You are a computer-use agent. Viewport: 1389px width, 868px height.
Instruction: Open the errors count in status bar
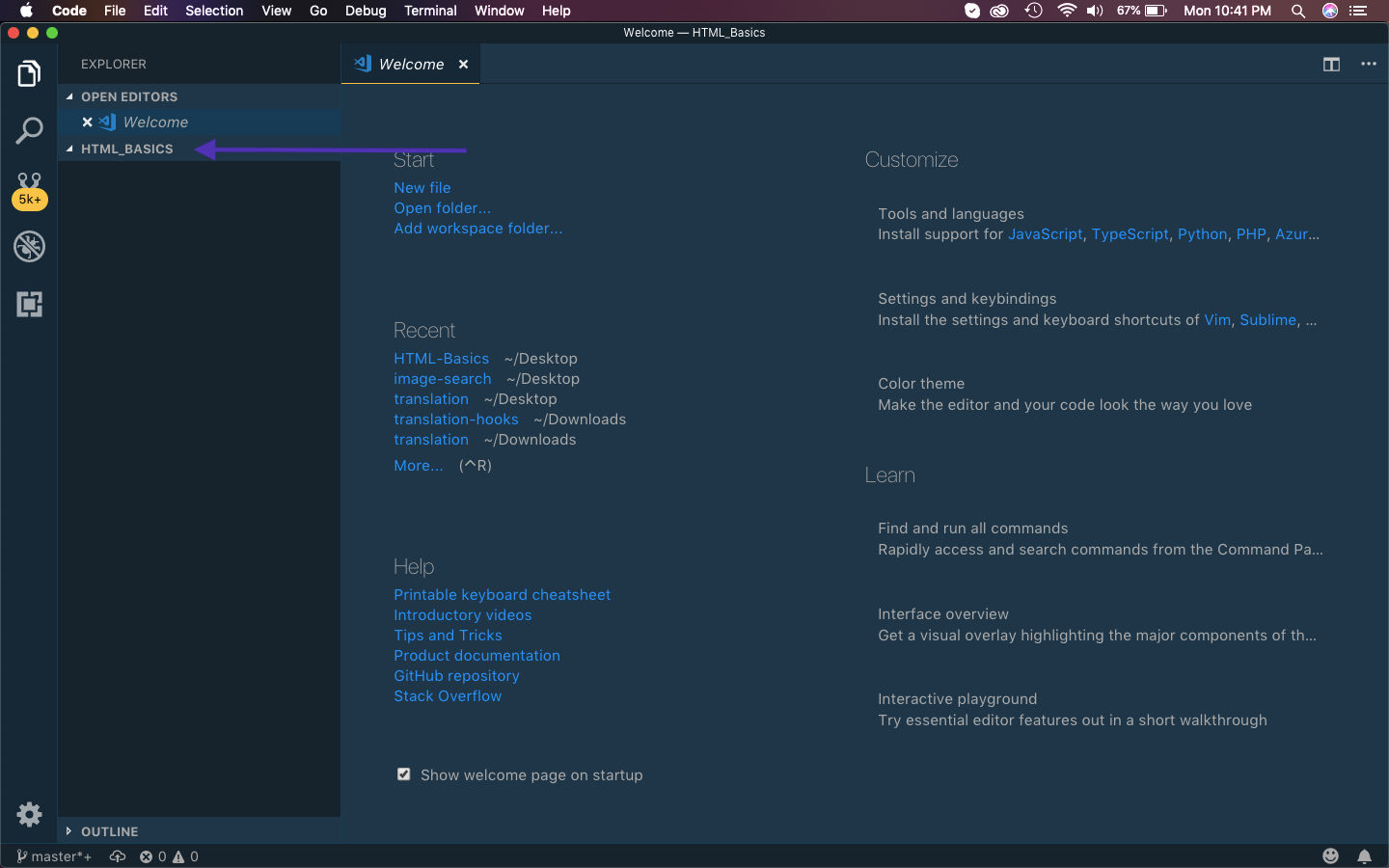152,856
